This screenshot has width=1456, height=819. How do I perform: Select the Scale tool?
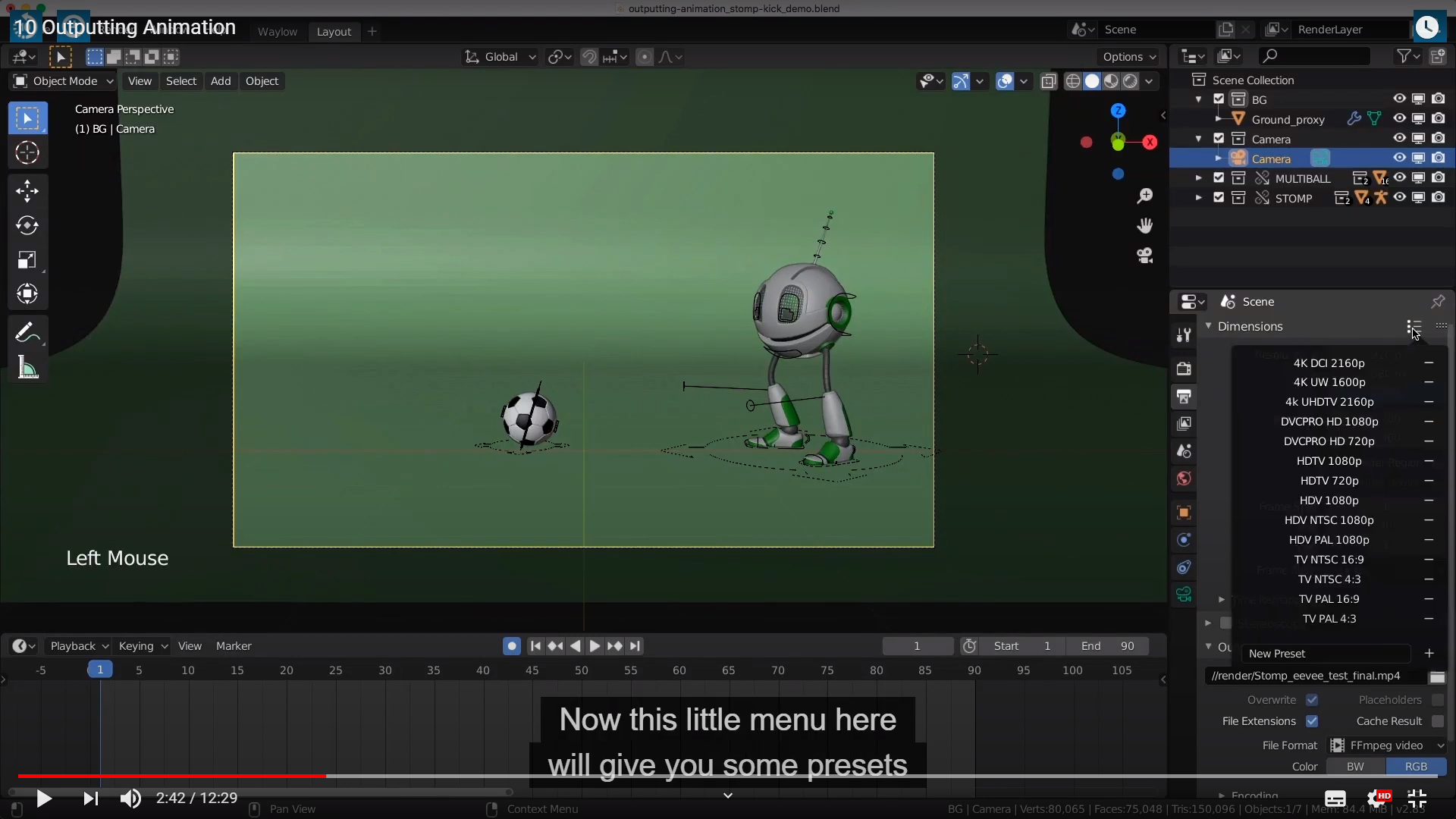[27, 260]
